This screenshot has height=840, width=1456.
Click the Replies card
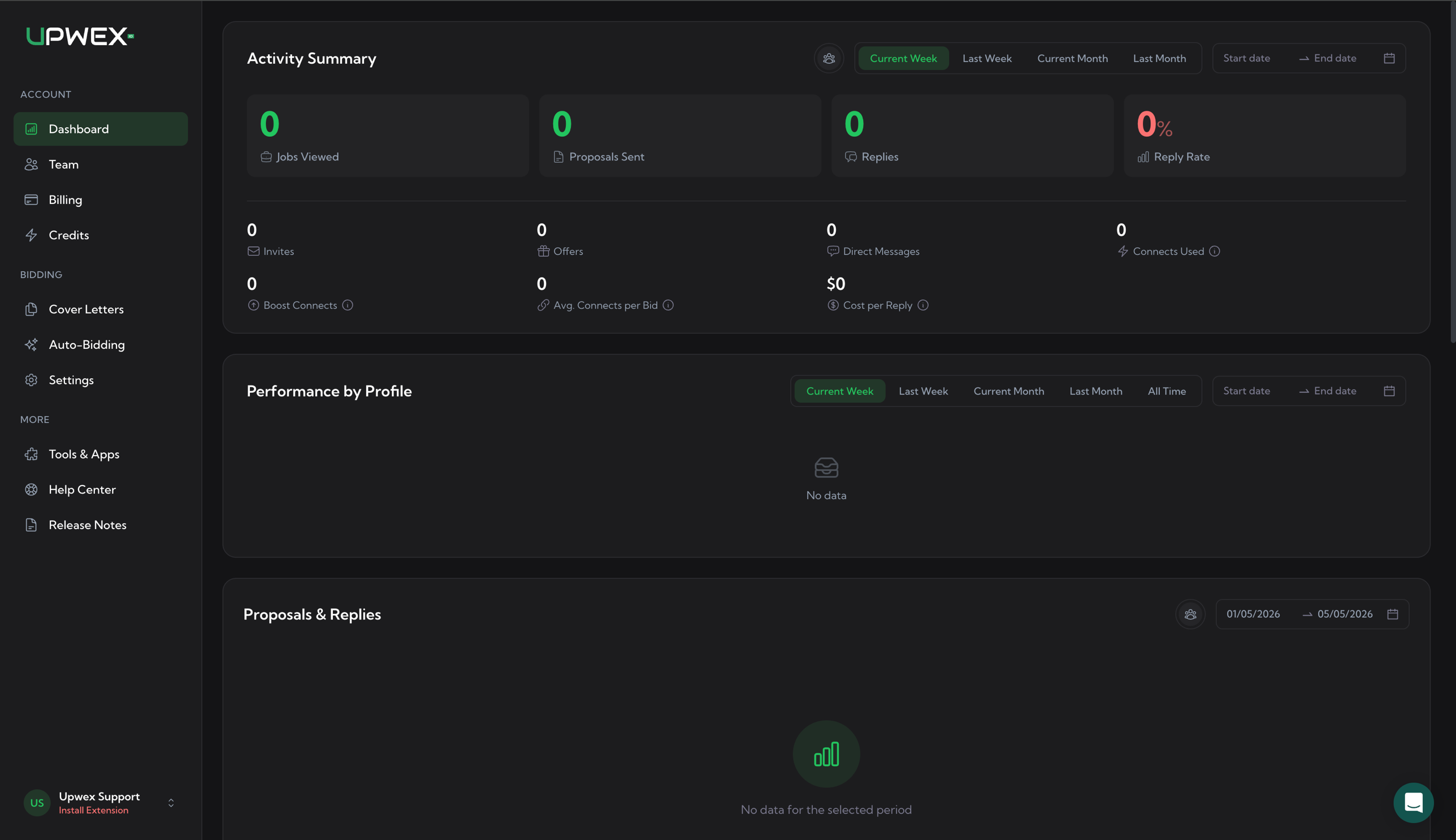click(x=972, y=136)
